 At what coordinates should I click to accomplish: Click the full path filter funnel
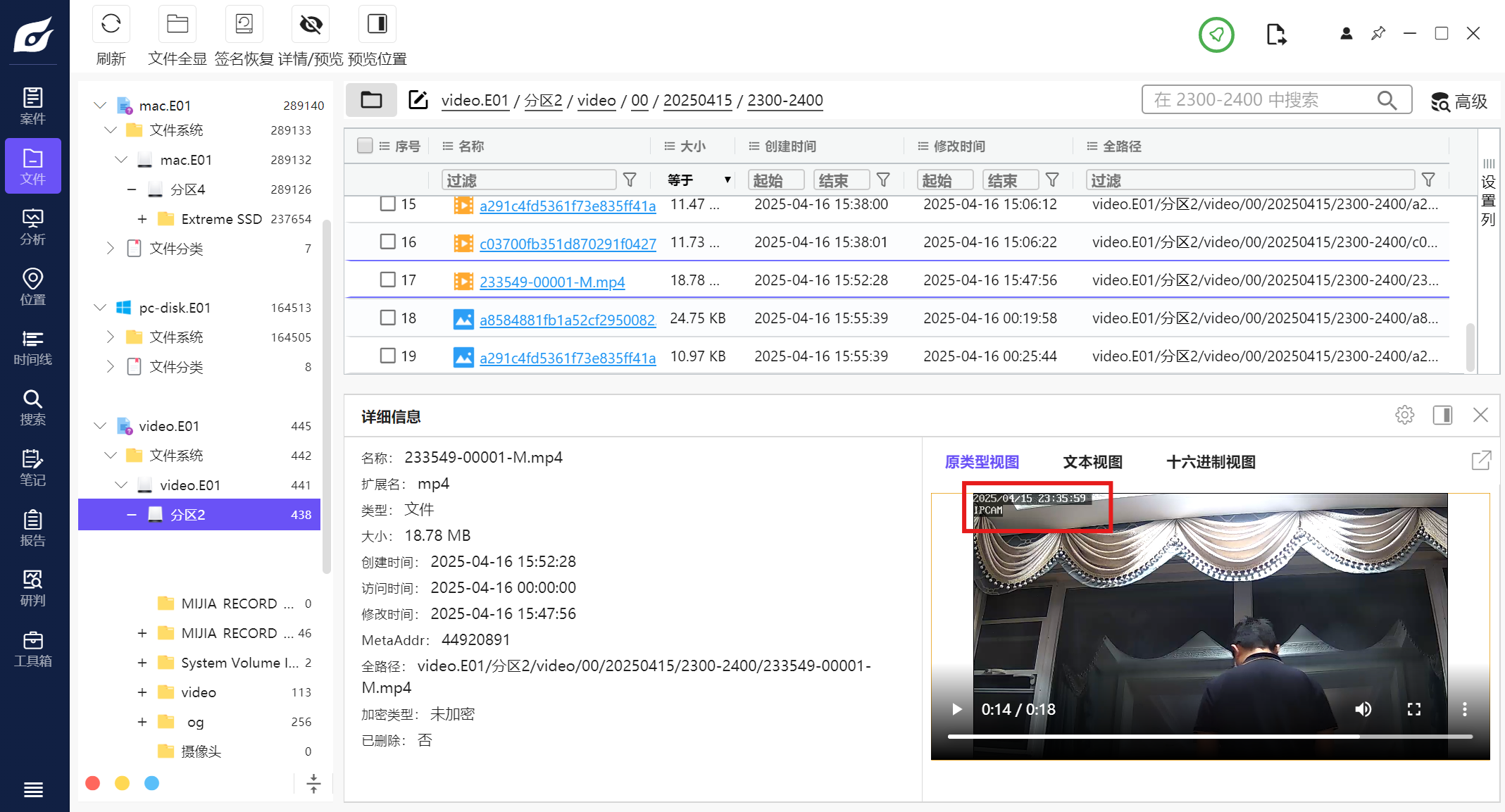pos(1428,180)
